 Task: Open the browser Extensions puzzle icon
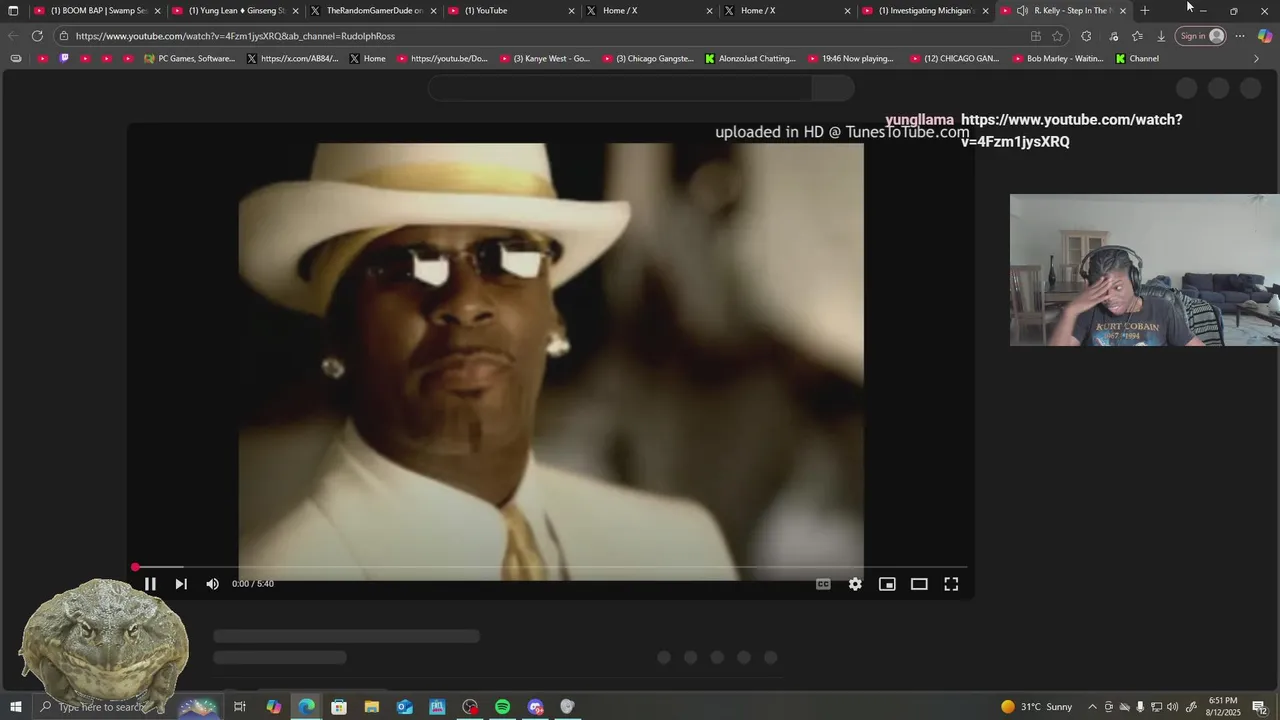1087,36
